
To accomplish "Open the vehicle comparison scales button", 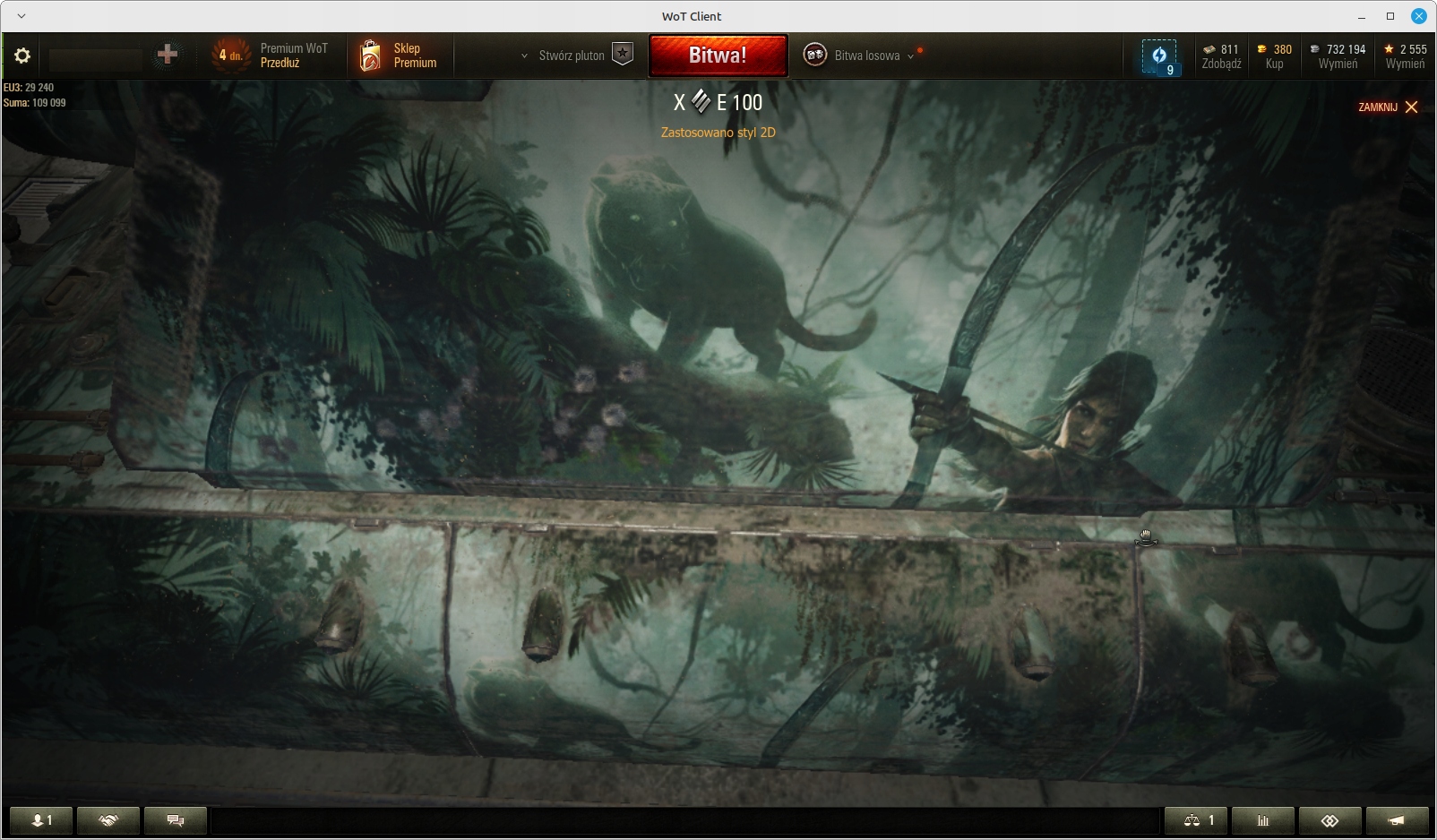I will click(x=1196, y=820).
